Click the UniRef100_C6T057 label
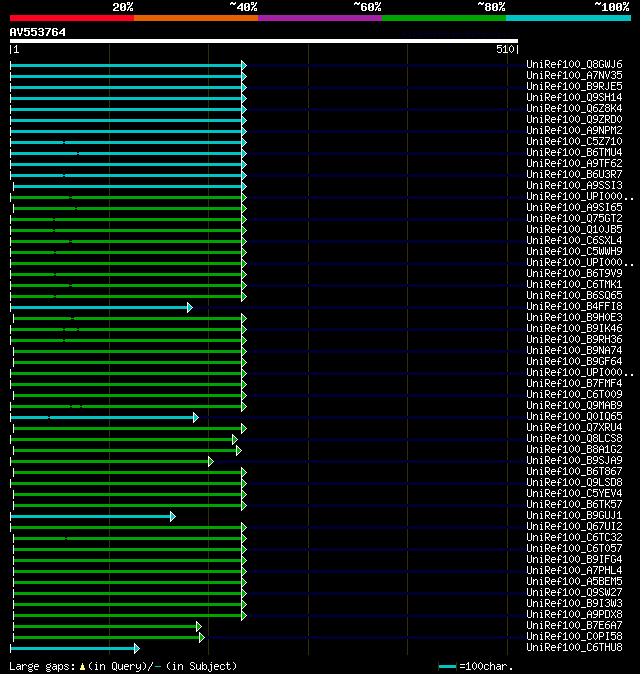 pos(574,549)
